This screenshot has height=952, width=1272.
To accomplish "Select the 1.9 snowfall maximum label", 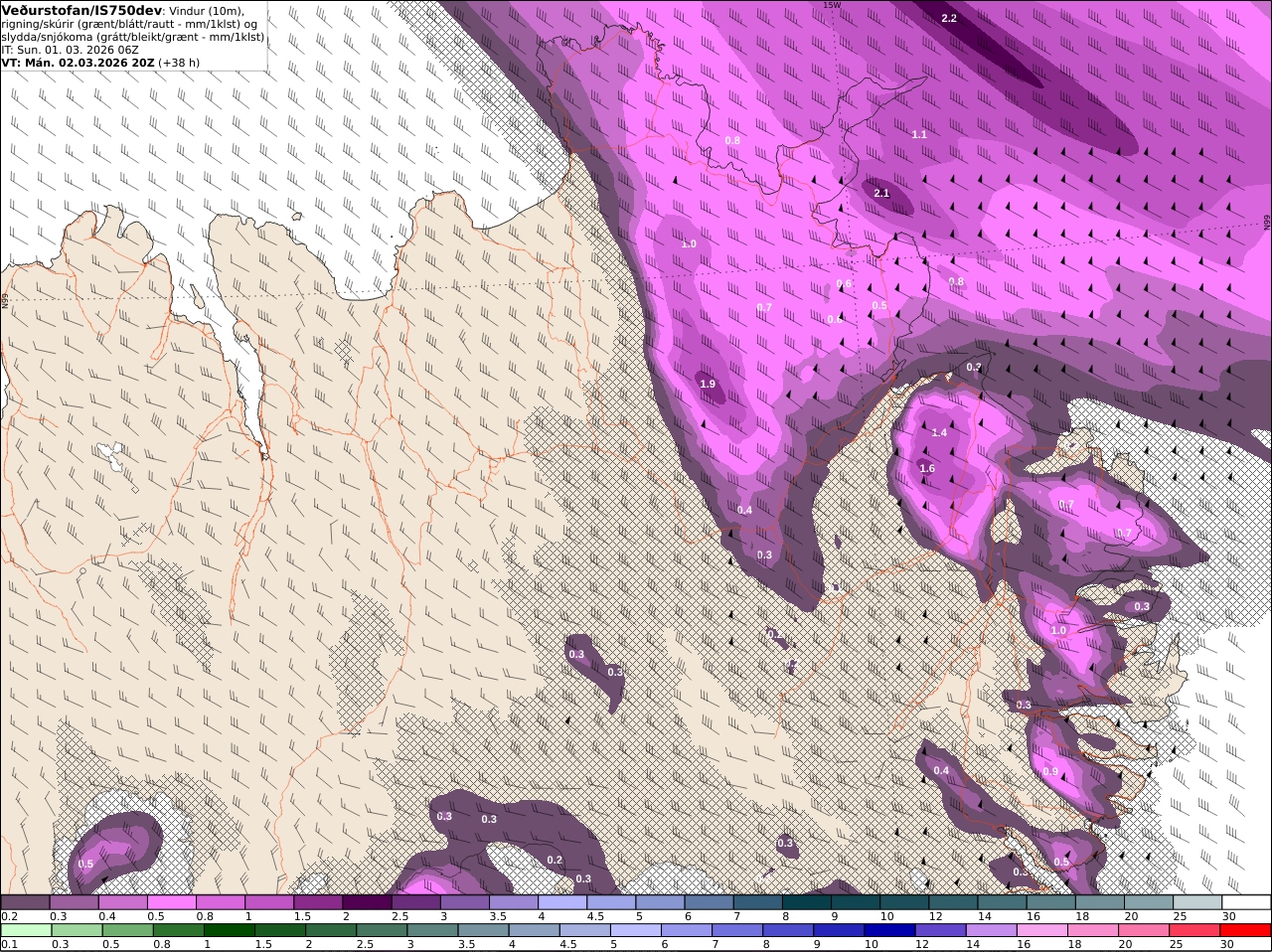I will [x=708, y=384].
